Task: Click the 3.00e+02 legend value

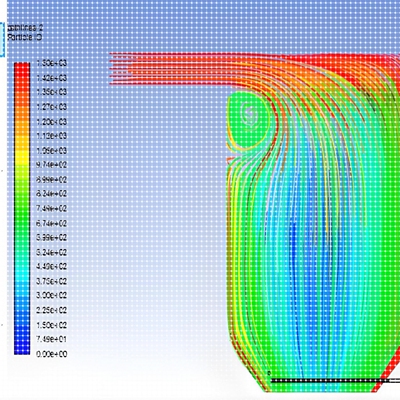Action: [x=52, y=296]
